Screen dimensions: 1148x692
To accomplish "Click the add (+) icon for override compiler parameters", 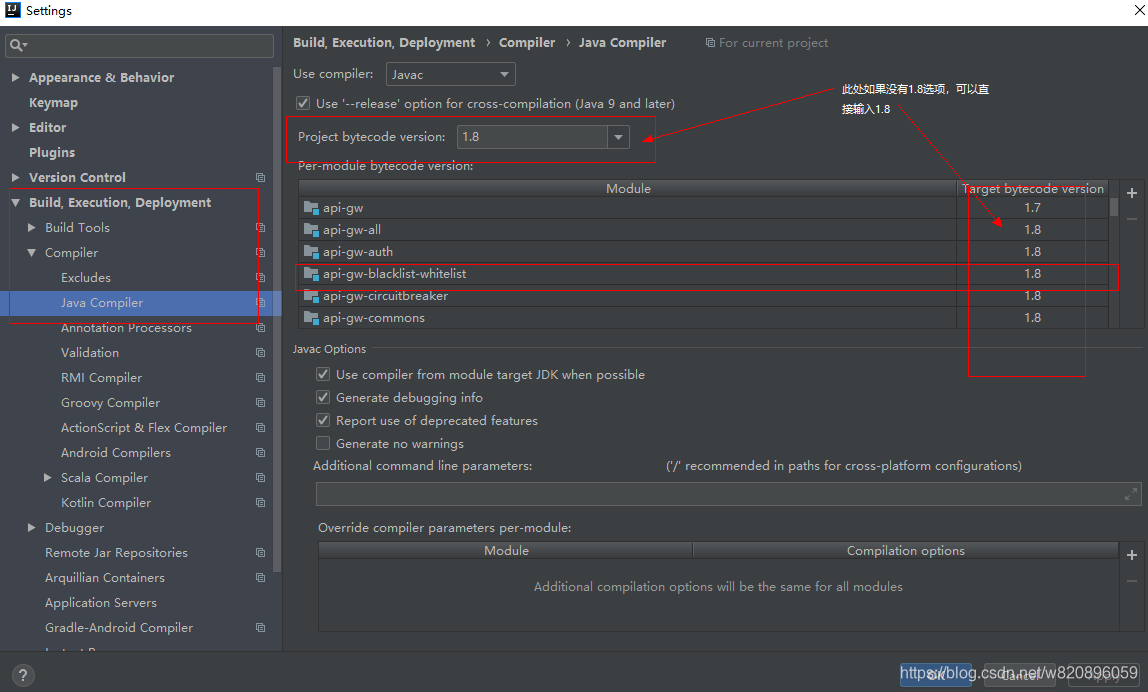I will (x=1131, y=555).
